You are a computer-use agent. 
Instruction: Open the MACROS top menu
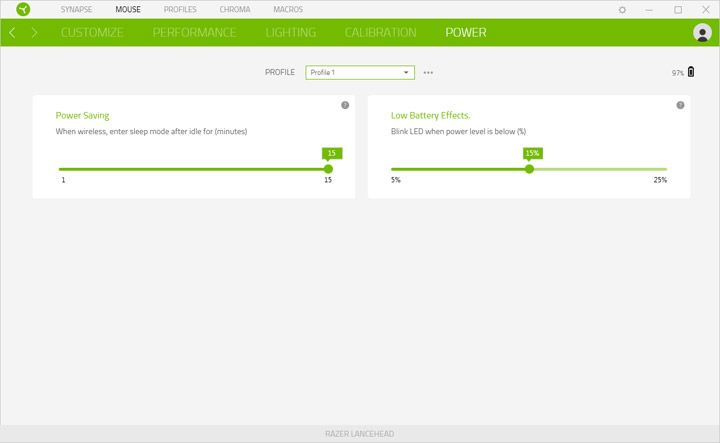point(288,9)
